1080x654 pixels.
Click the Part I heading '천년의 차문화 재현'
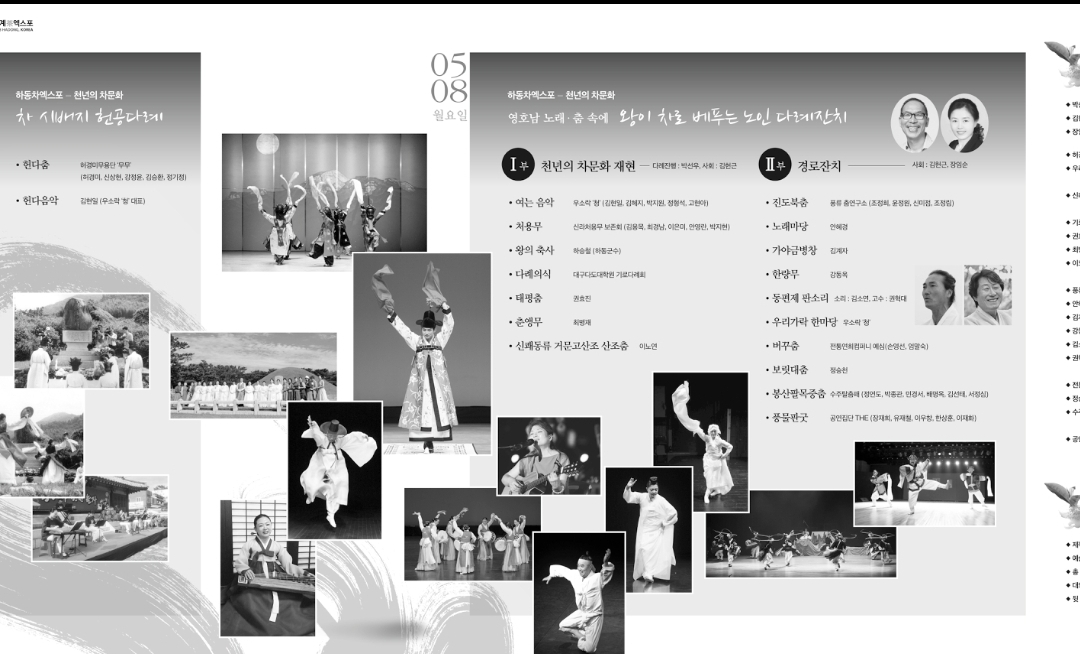click(588, 166)
